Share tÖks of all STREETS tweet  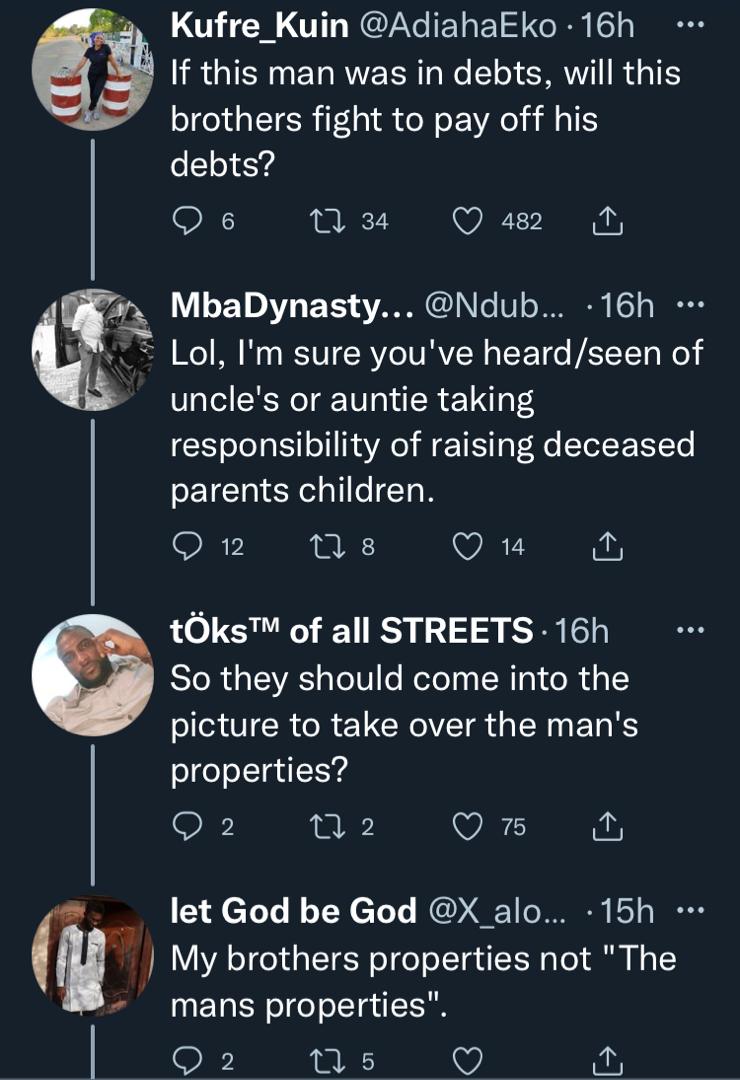pyautogui.click(x=608, y=827)
